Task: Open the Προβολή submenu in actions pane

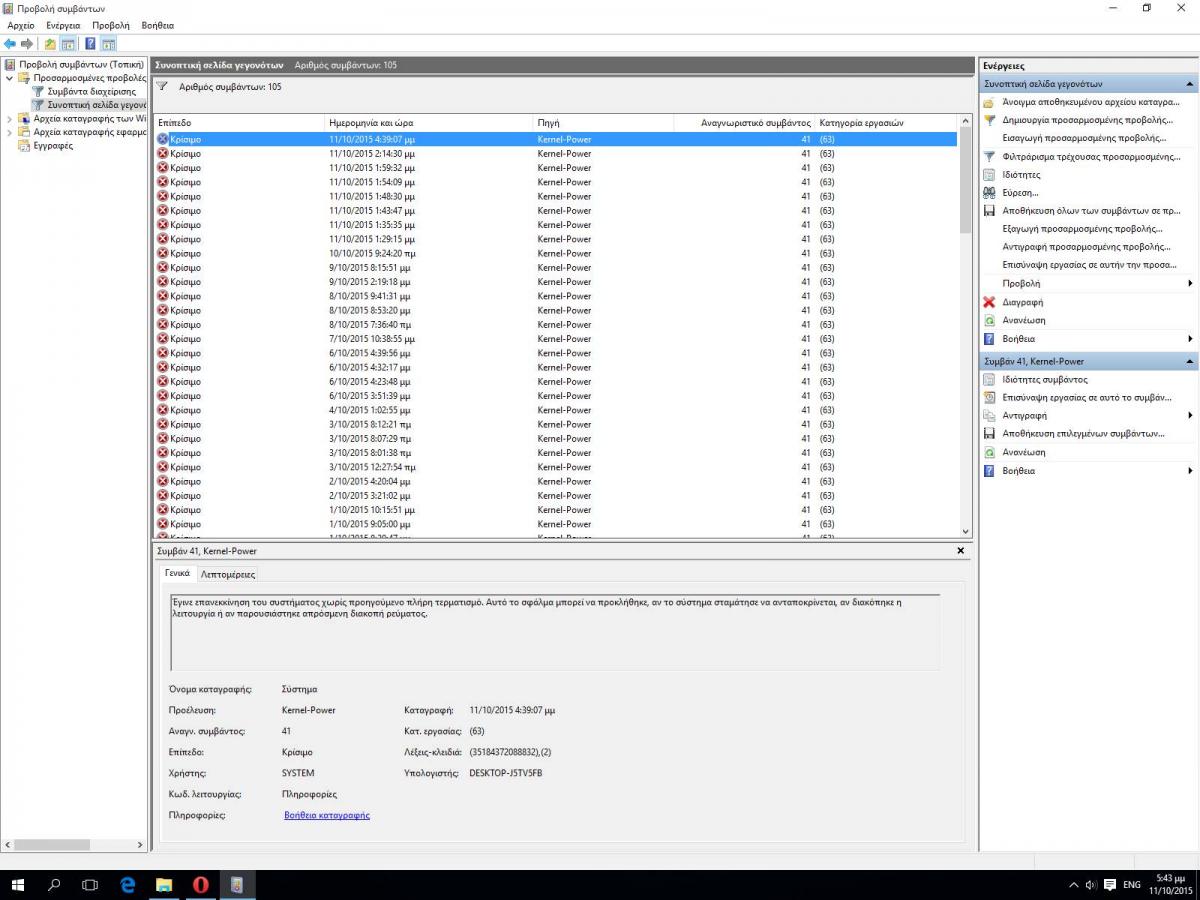Action: [x=1021, y=284]
